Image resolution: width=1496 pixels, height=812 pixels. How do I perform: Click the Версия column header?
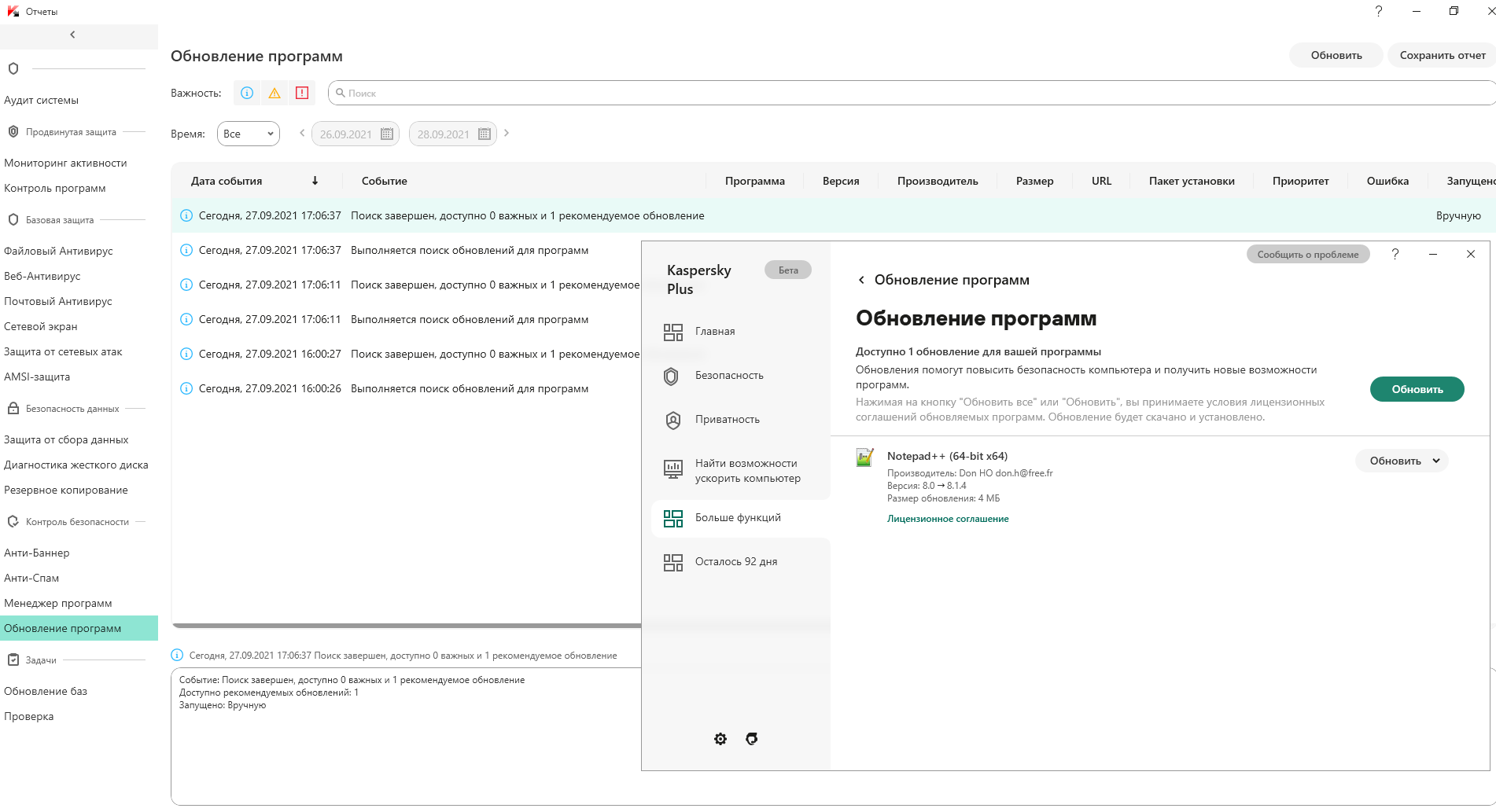[x=841, y=181]
